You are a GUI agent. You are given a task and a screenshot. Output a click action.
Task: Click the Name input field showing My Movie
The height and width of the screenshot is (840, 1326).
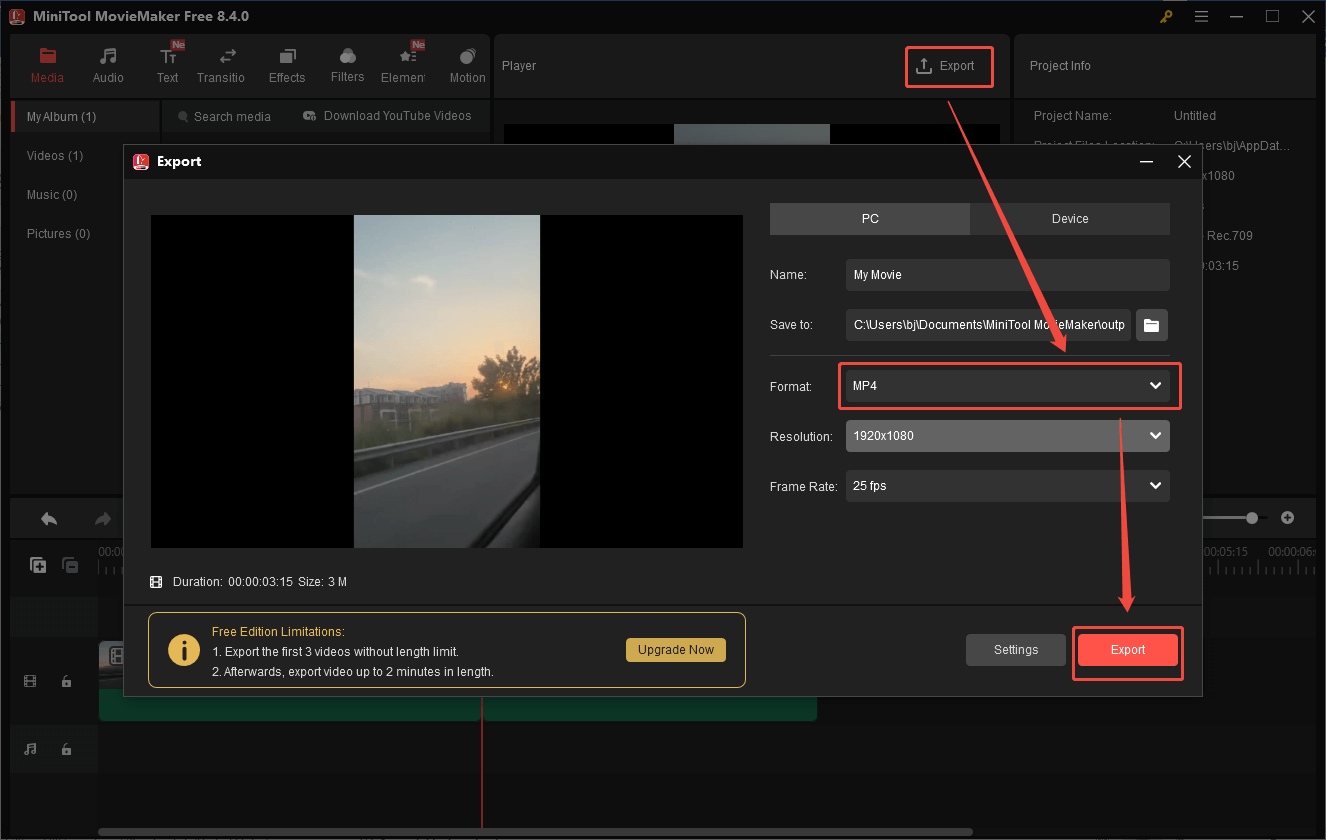(x=1007, y=274)
